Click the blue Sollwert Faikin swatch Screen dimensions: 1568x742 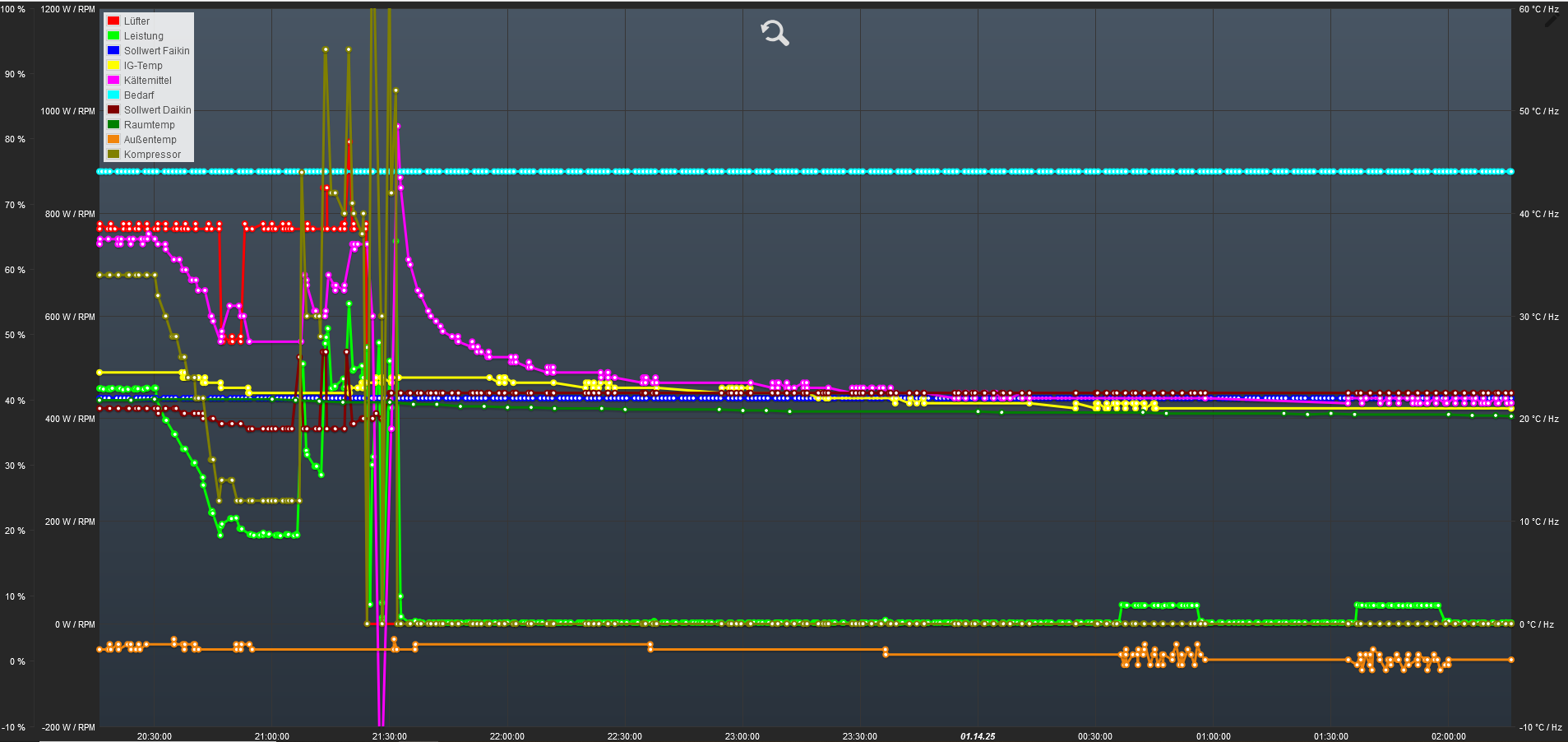(x=113, y=51)
